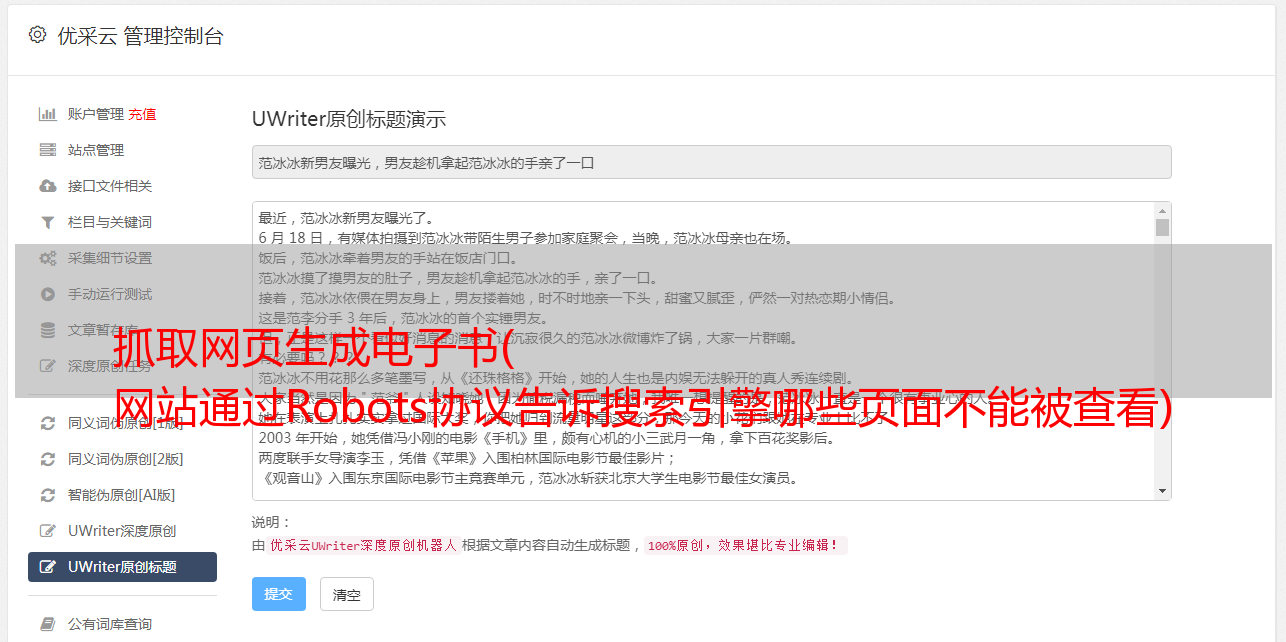This screenshot has width=1286, height=642.
Task: Click the line starting 2003 年开始
Action: (x=548, y=438)
